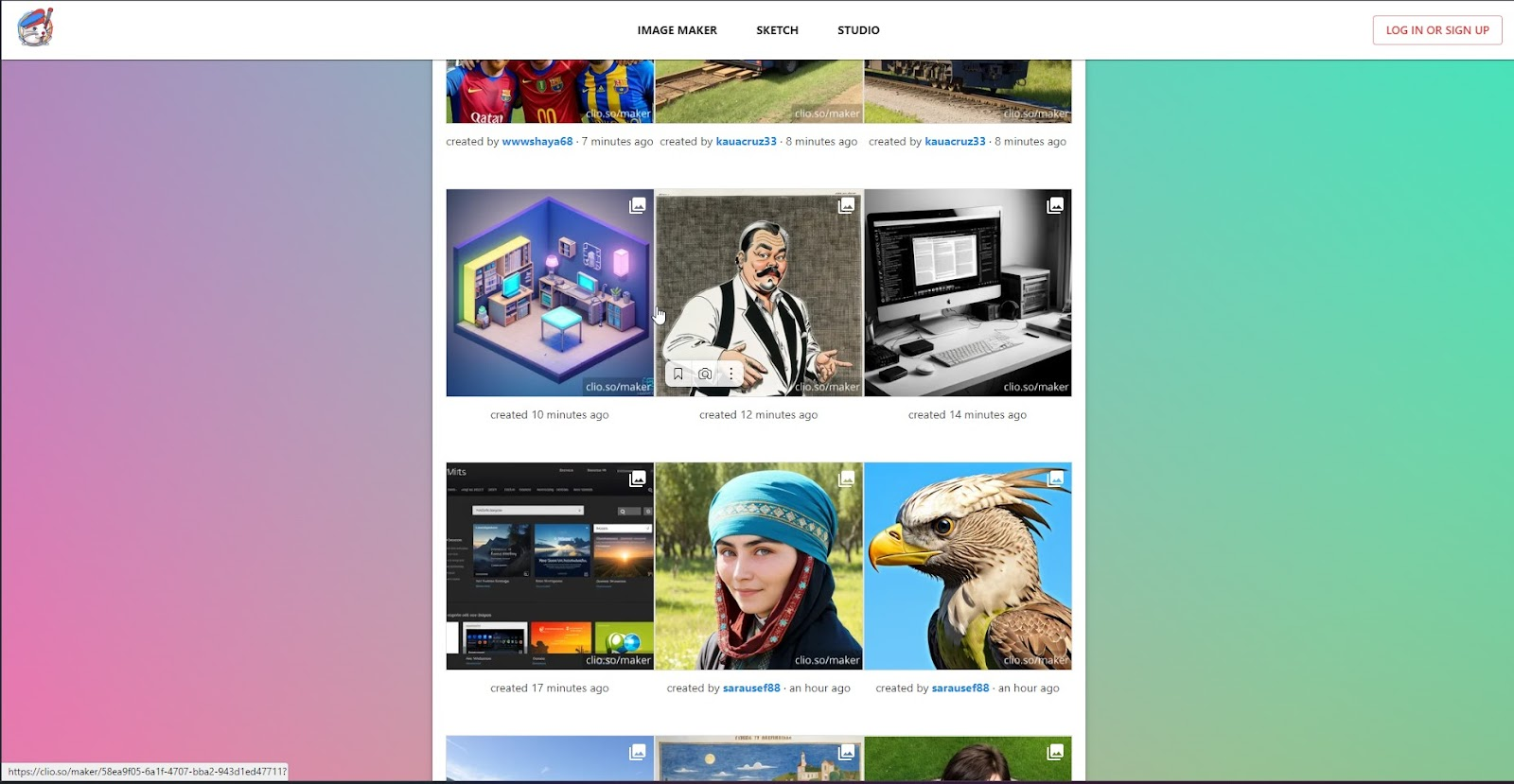
Task: Click the "created 12 minutes ago" caption
Action: click(759, 415)
